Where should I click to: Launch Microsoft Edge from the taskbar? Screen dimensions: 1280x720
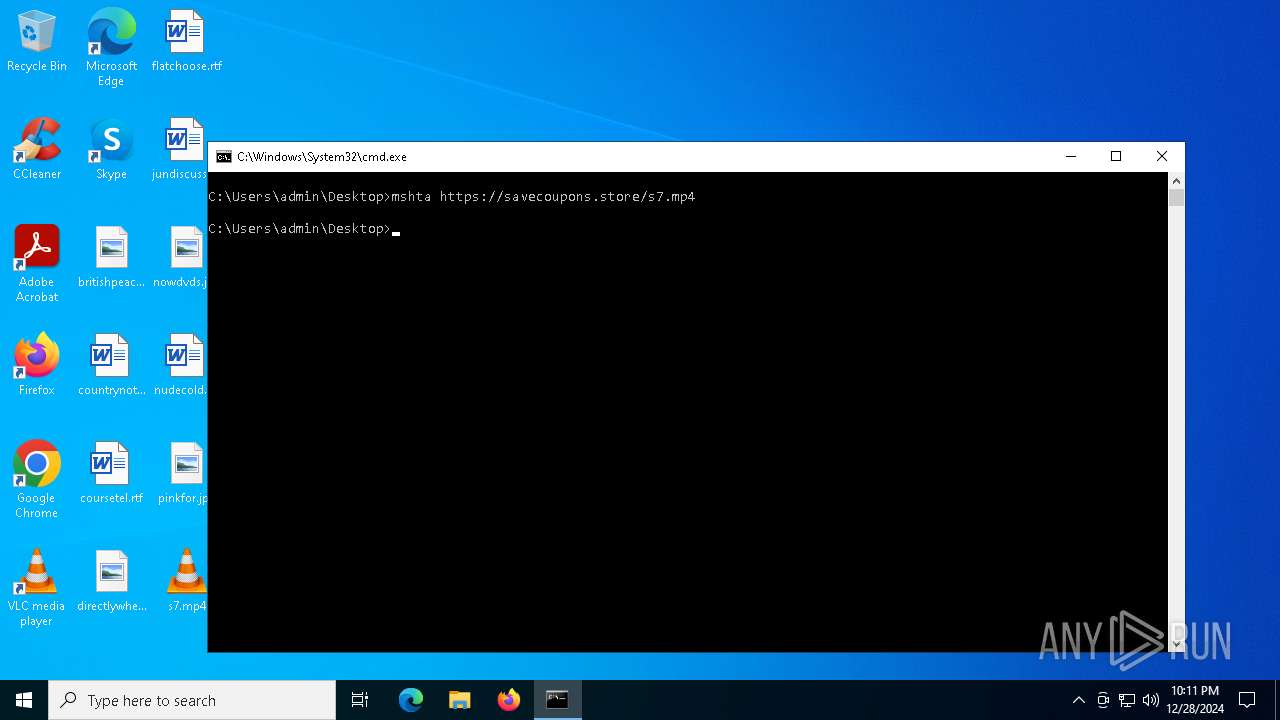pyautogui.click(x=411, y=700)
